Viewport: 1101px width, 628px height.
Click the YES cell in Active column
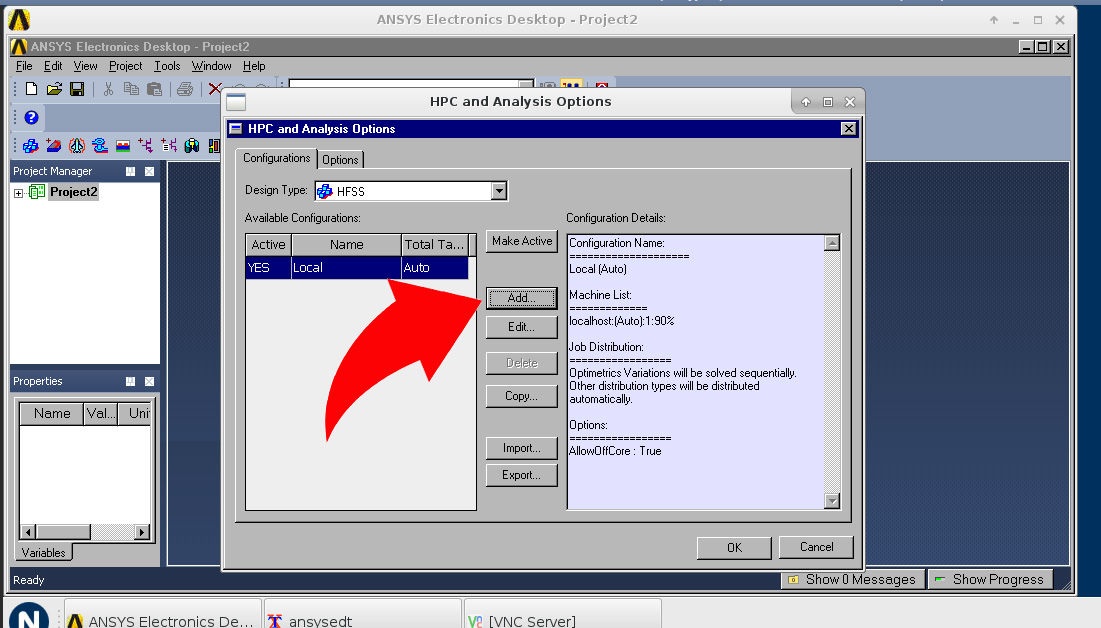pos(268,268)
